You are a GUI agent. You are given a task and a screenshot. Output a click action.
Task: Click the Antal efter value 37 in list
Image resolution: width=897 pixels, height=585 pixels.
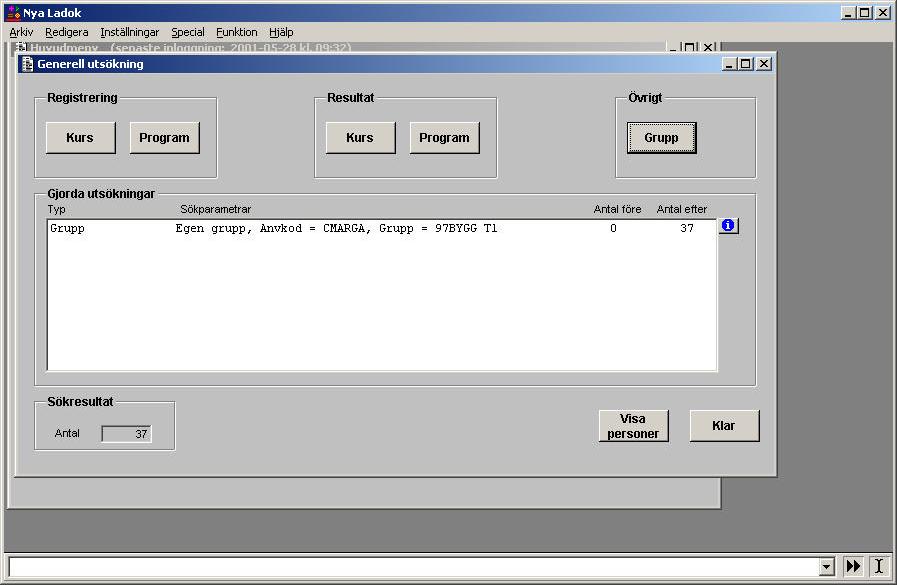(x=687, y=228)
